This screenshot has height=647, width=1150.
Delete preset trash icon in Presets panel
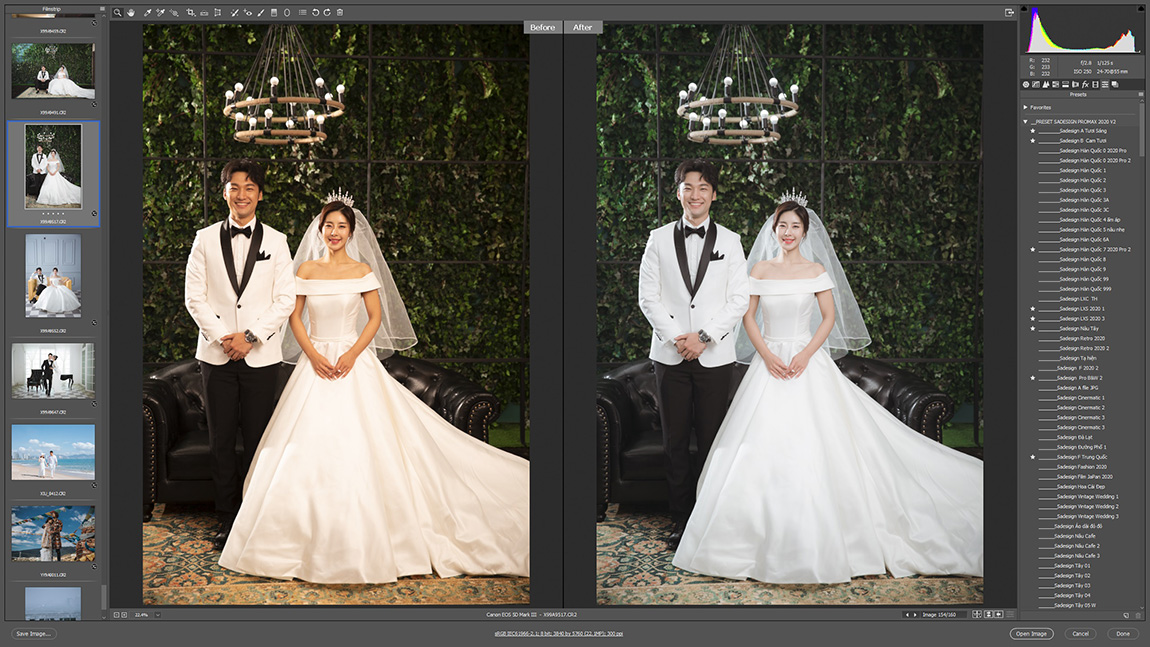[x=1138, y=615]
